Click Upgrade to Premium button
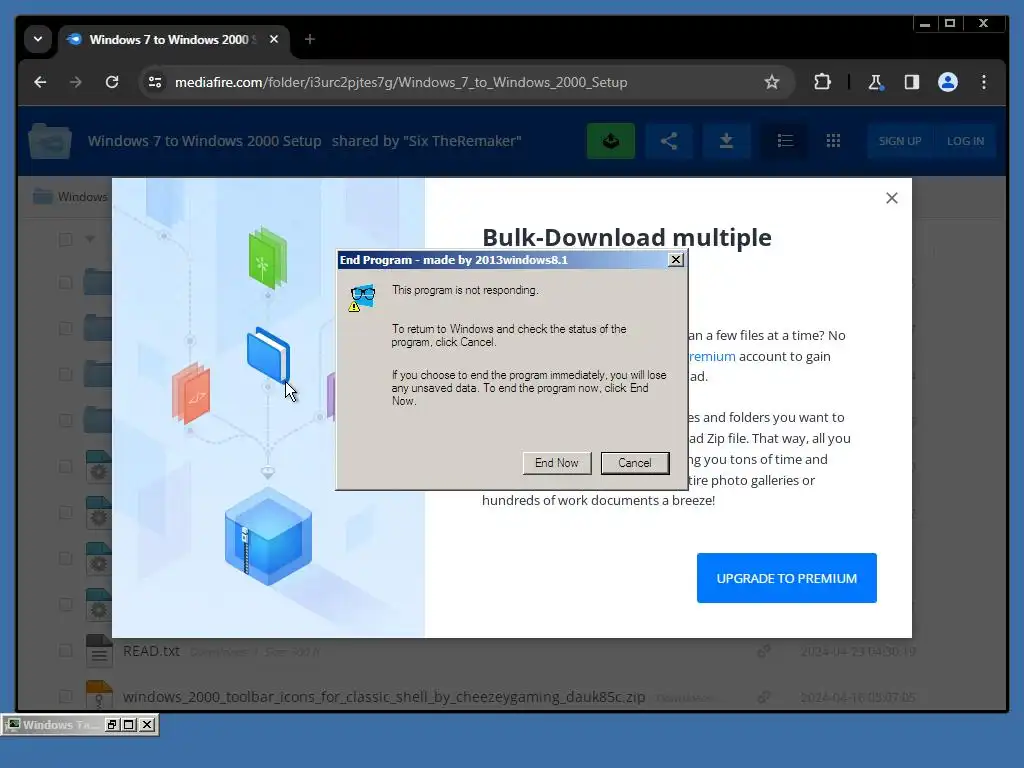This screenshot has height=768, width=1024. click(786, 578)
